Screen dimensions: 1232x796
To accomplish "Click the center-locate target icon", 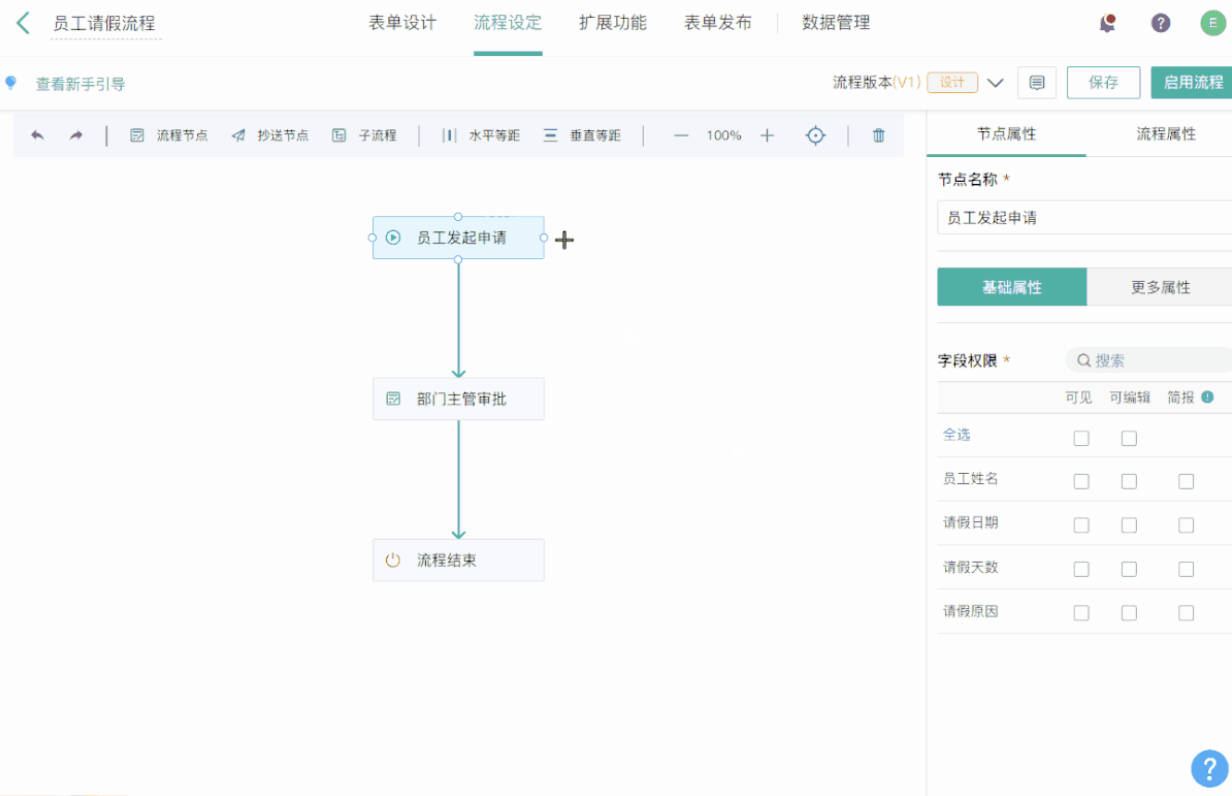I will 816,135.
